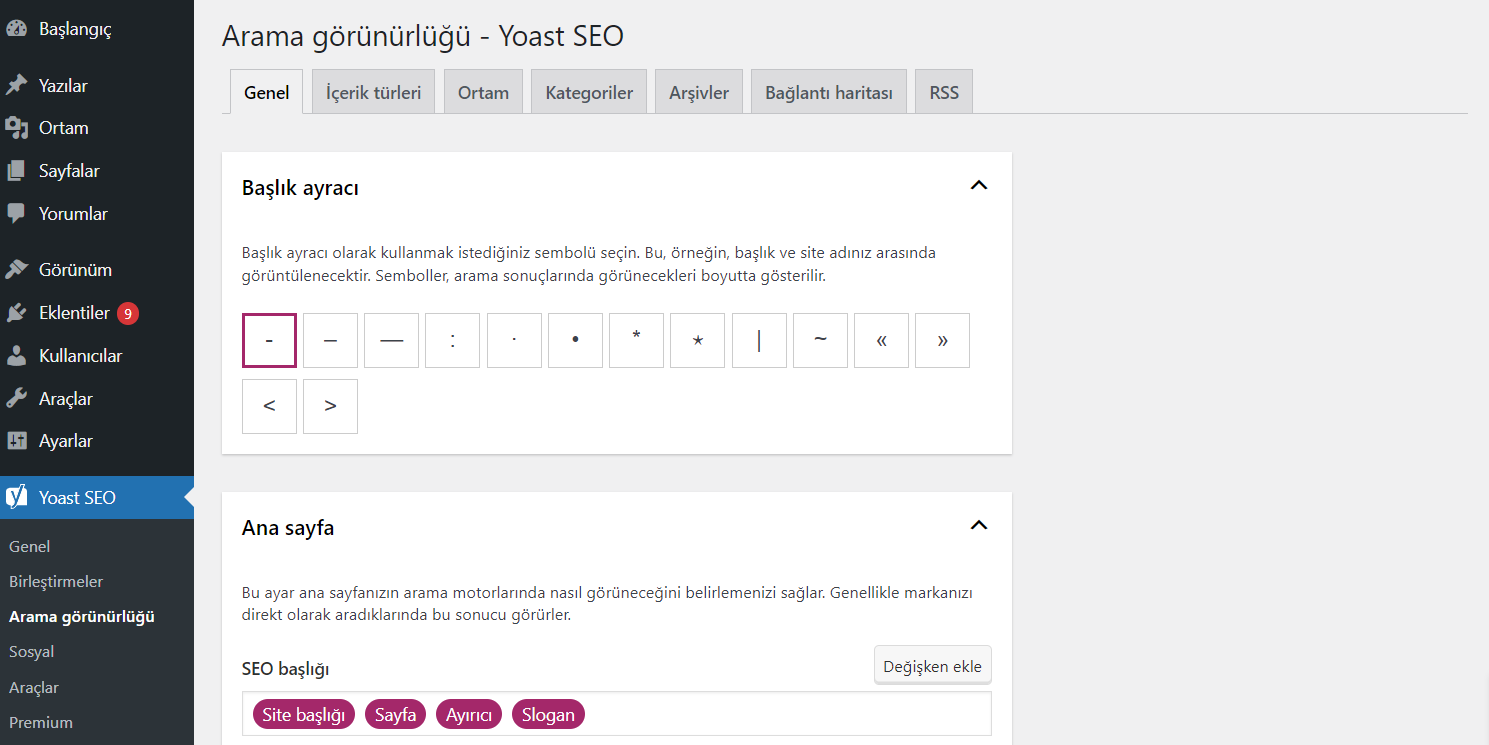Select the em dash separator

click(391, 340)
